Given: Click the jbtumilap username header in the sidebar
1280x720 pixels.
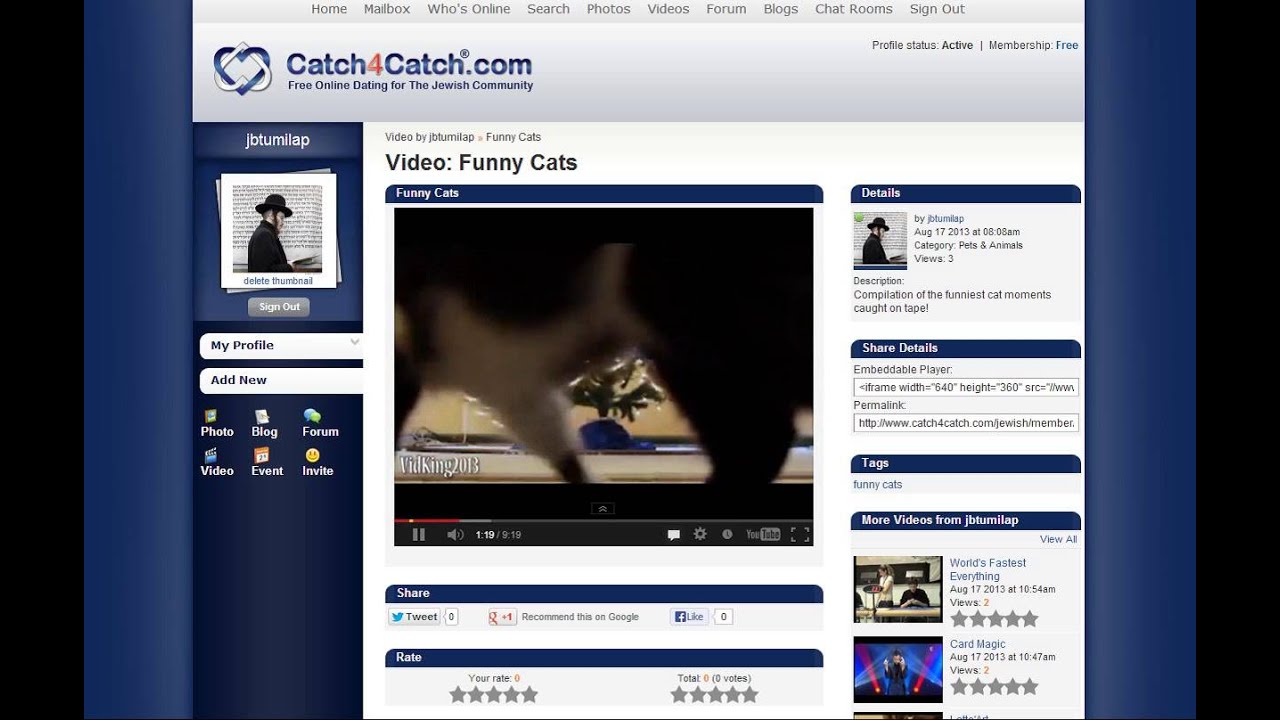Looking at the screenshot, I should pyautogui.click(x=277, y=141).
